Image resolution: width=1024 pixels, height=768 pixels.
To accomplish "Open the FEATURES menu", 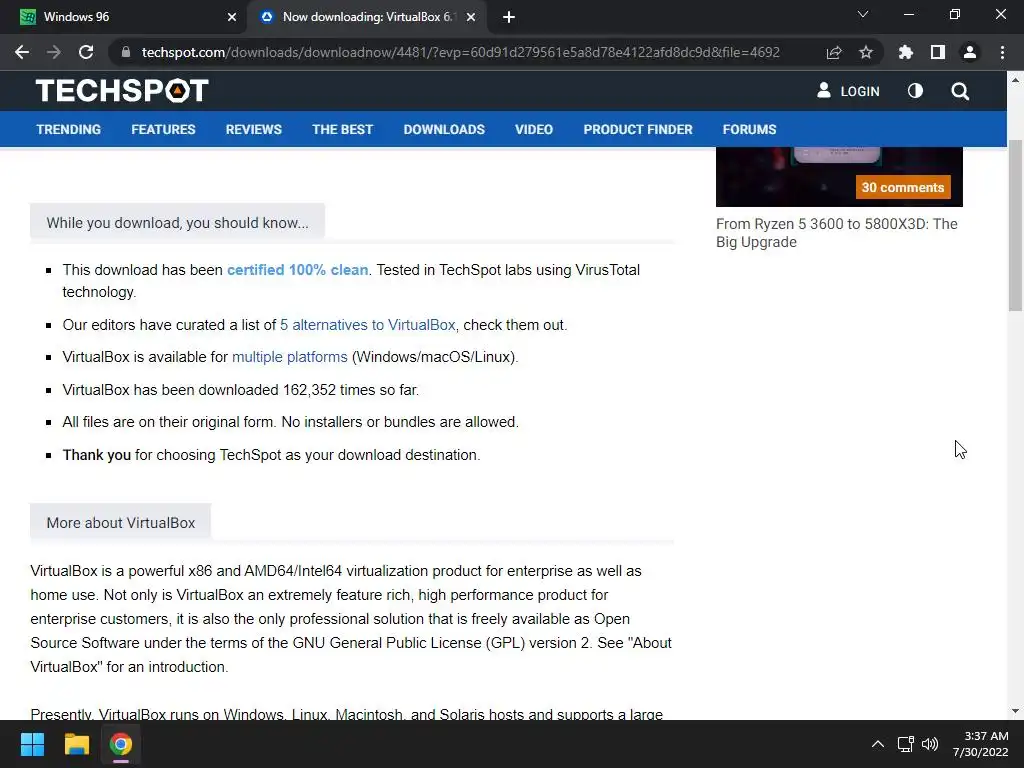I will (x=163, y=129).
